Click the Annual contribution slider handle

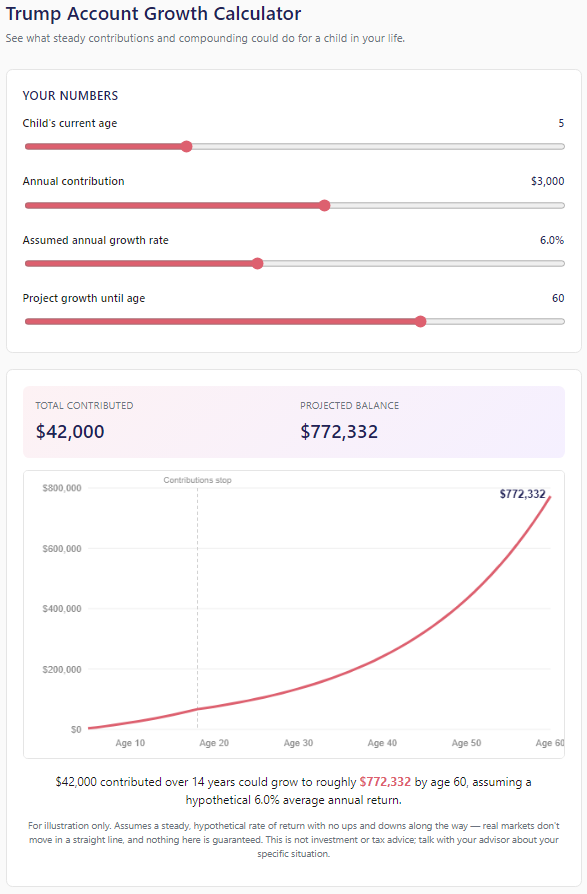(324, 205)
